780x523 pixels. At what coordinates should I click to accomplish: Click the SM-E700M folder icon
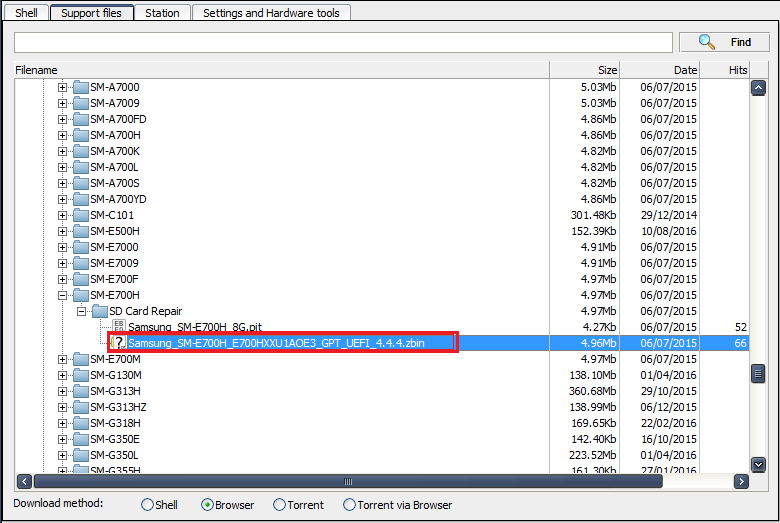(81, 359)
